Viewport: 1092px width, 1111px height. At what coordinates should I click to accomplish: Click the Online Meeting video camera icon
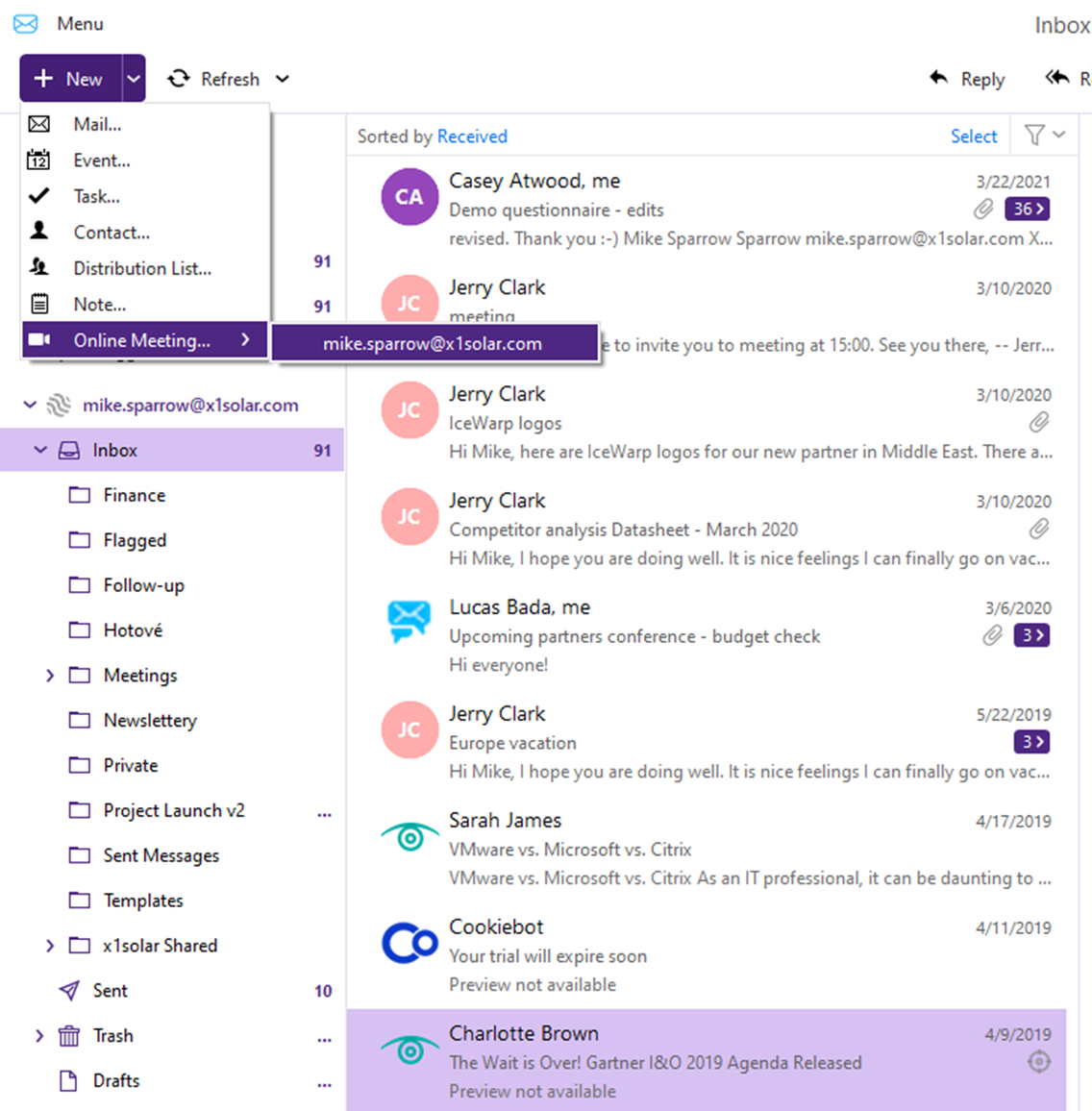tap(39, 340)
